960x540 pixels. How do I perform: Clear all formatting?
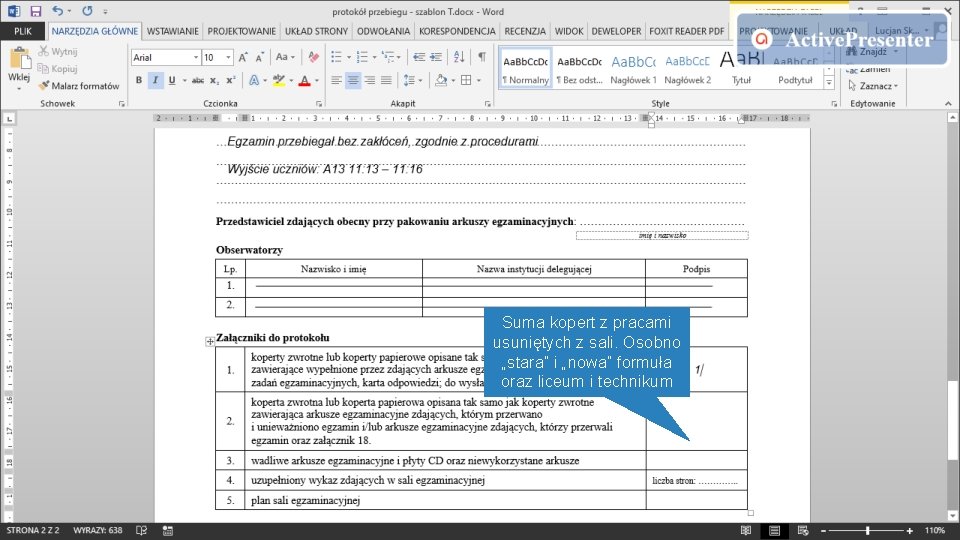pyautogui.click(x=313, y=57)
